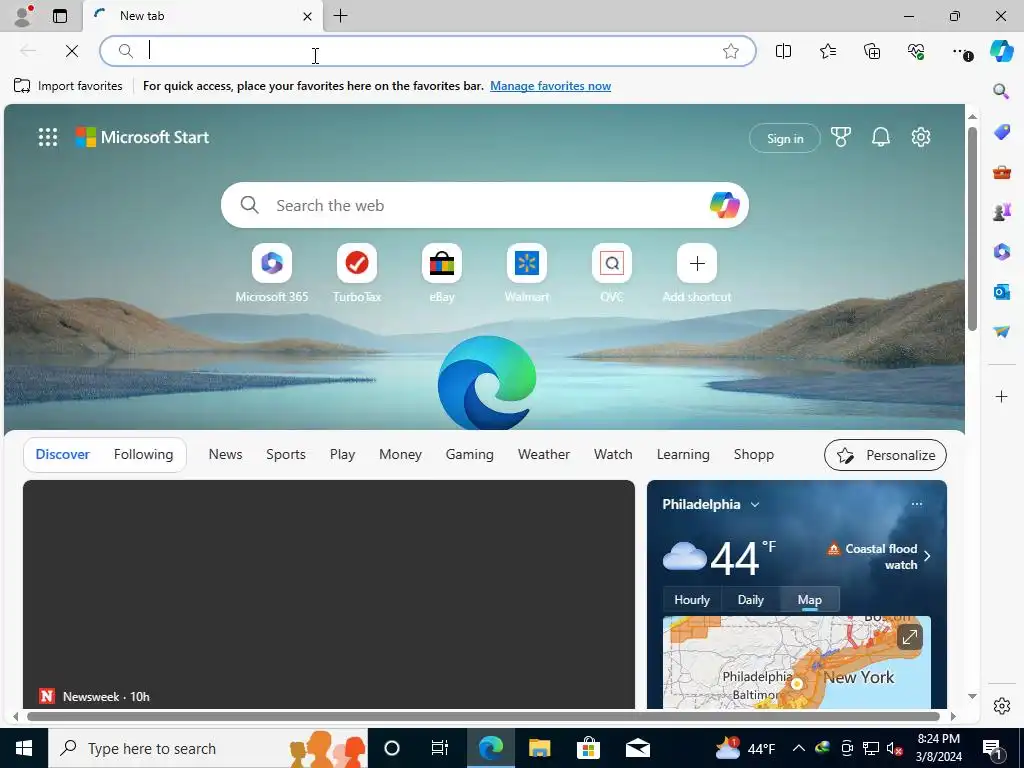
Task: Open Windows Start menu
Action: pos(24,748)
